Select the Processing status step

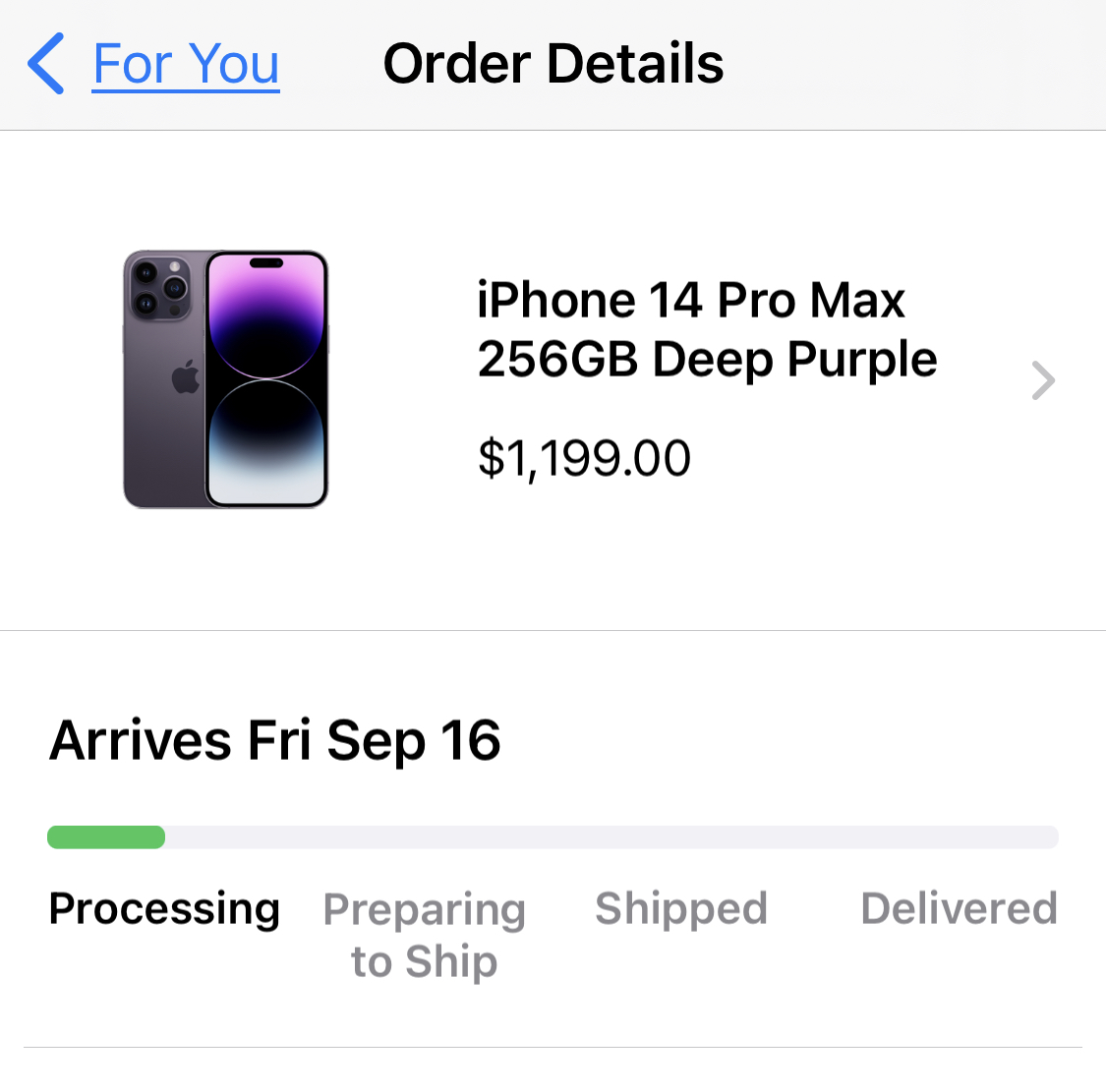(x=164, y=908)
